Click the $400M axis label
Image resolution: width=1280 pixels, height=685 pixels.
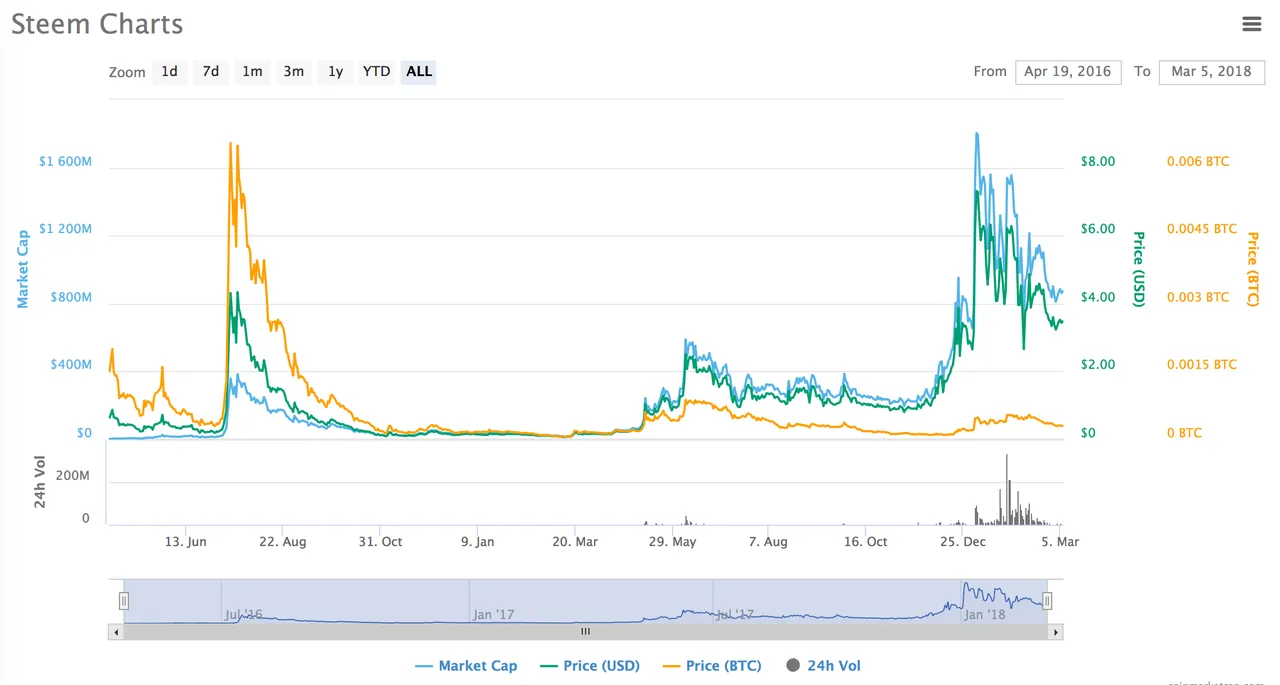click(70, 365)
